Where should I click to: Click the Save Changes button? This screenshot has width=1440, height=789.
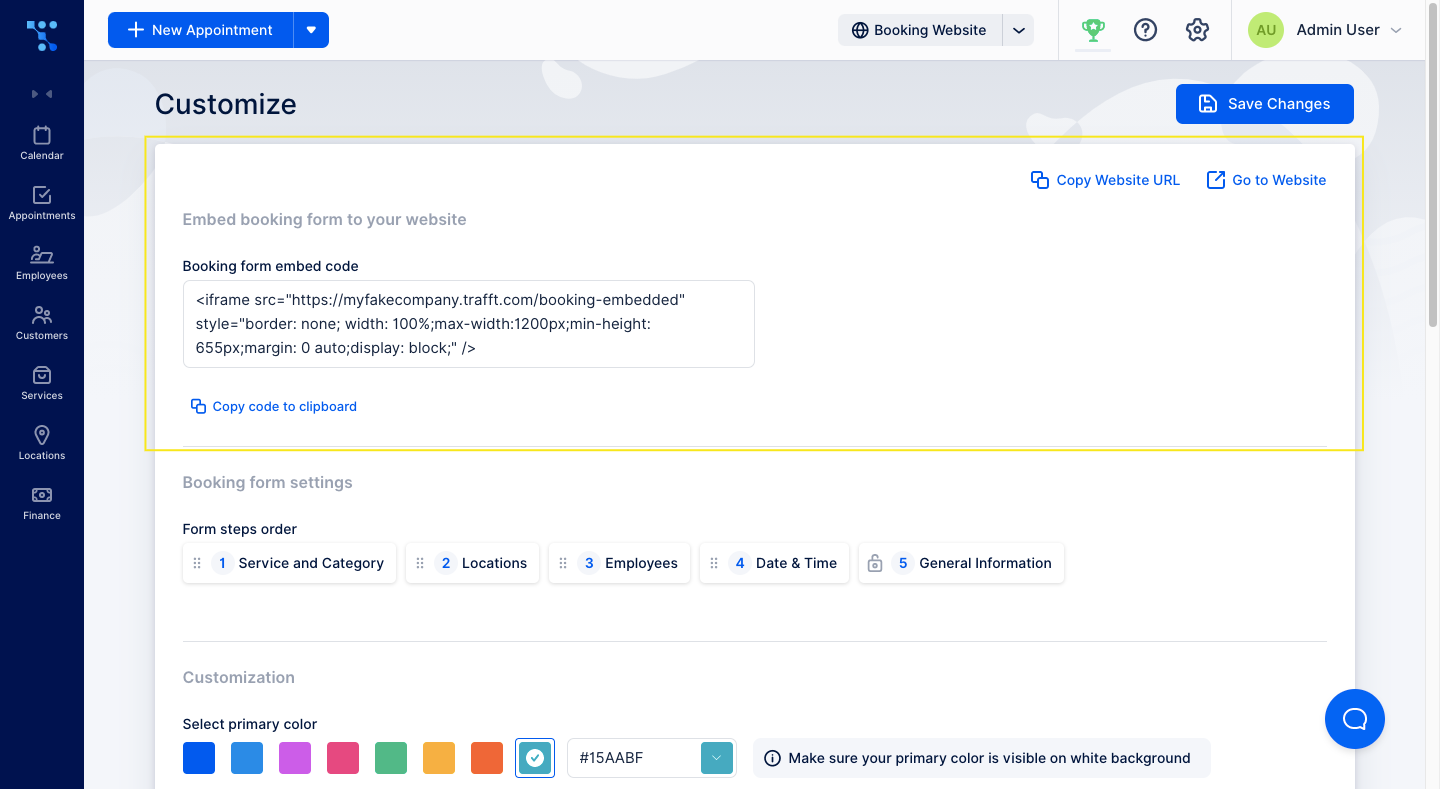click(1264, 104)
